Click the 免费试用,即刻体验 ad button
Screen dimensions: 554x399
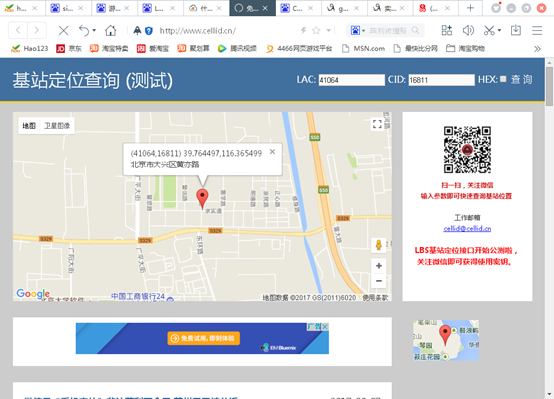coord(204,338)
